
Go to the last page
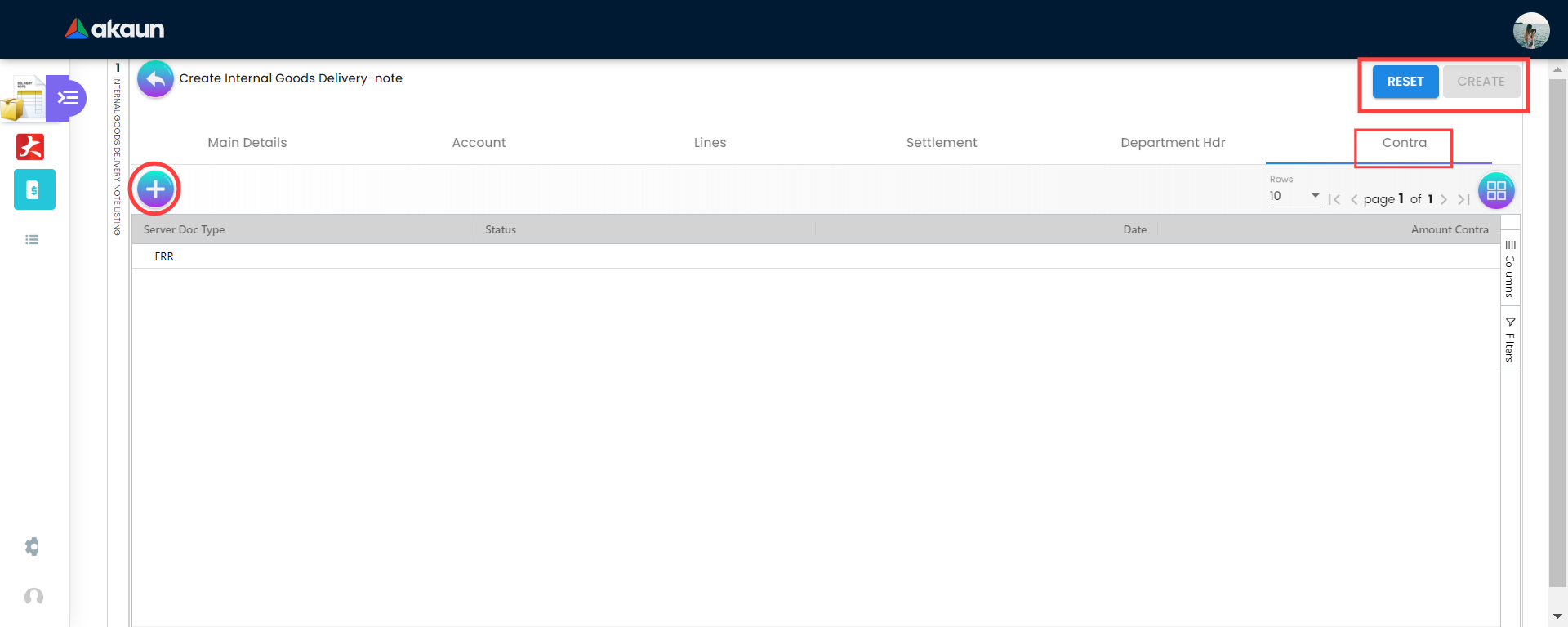pos(1463,199)
